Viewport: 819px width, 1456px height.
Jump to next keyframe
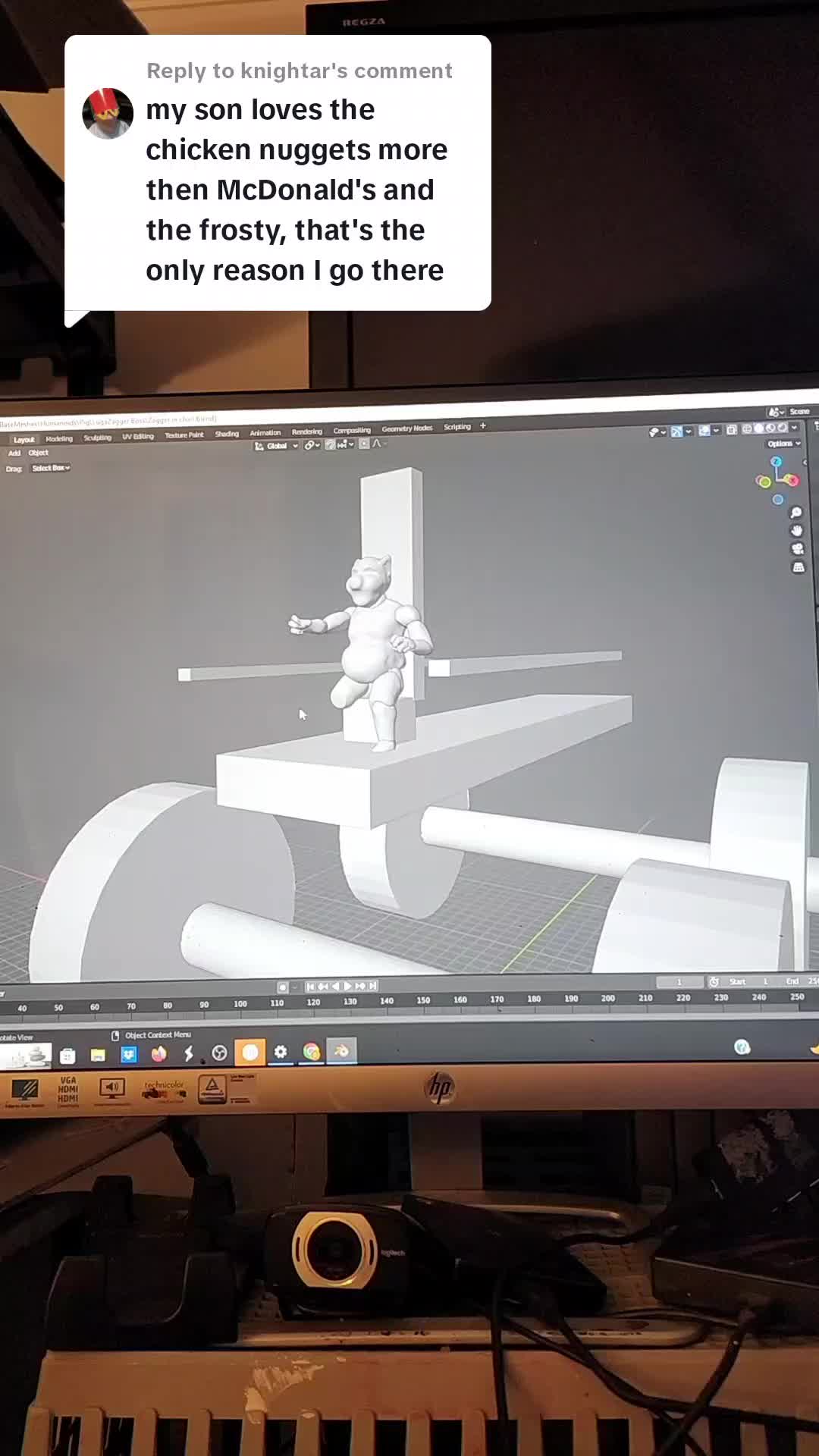[x=360, y=986]
